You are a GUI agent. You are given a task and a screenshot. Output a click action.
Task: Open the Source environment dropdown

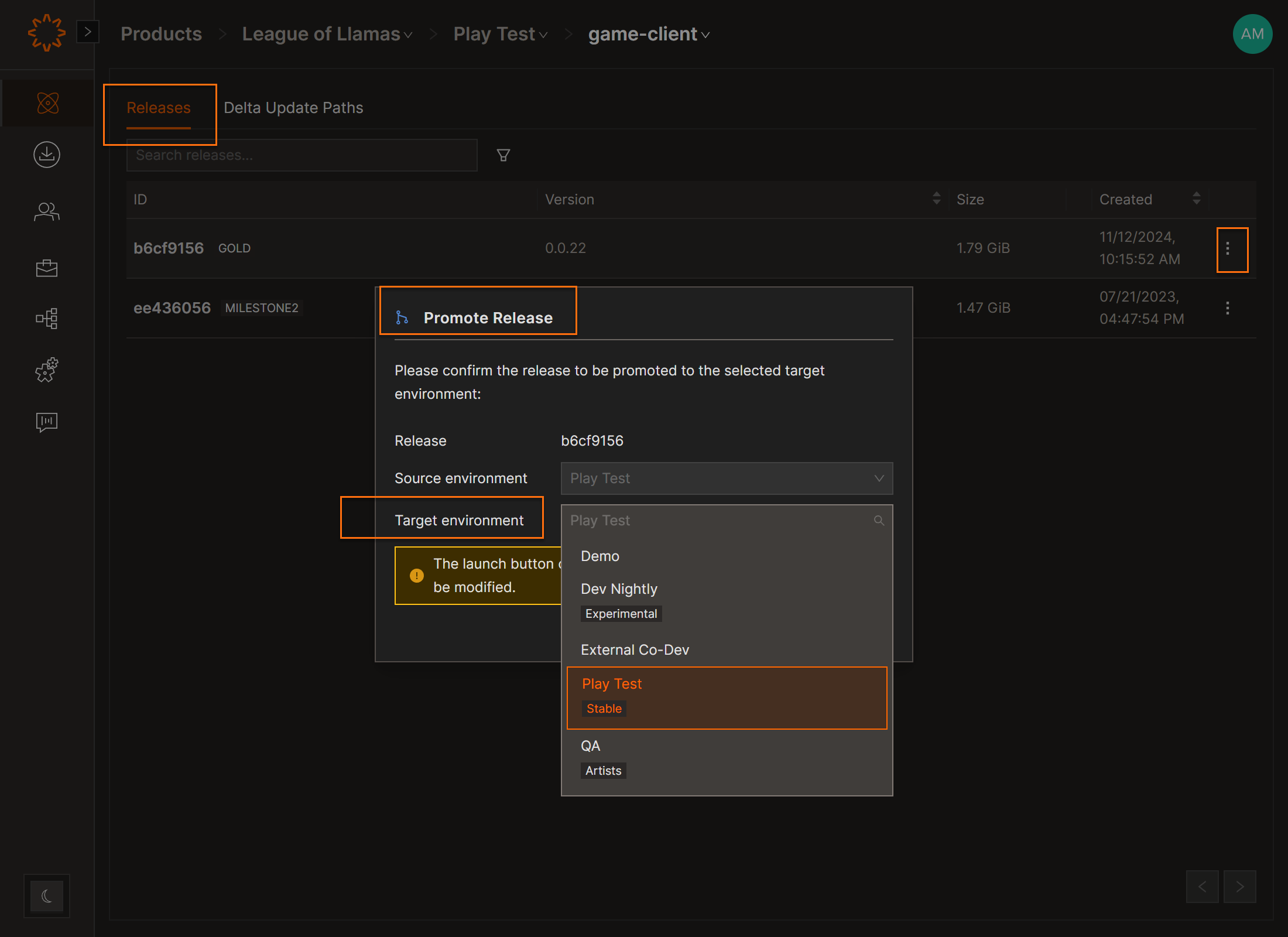(x=726, y=478)
